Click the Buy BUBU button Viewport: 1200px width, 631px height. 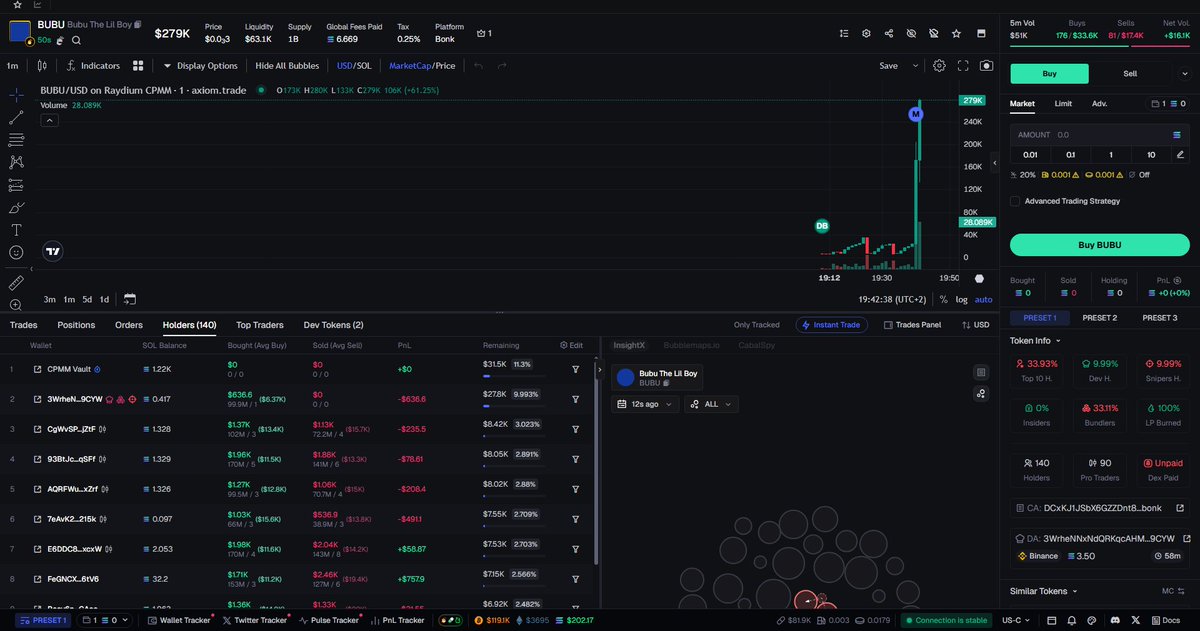pos(1099,245)
